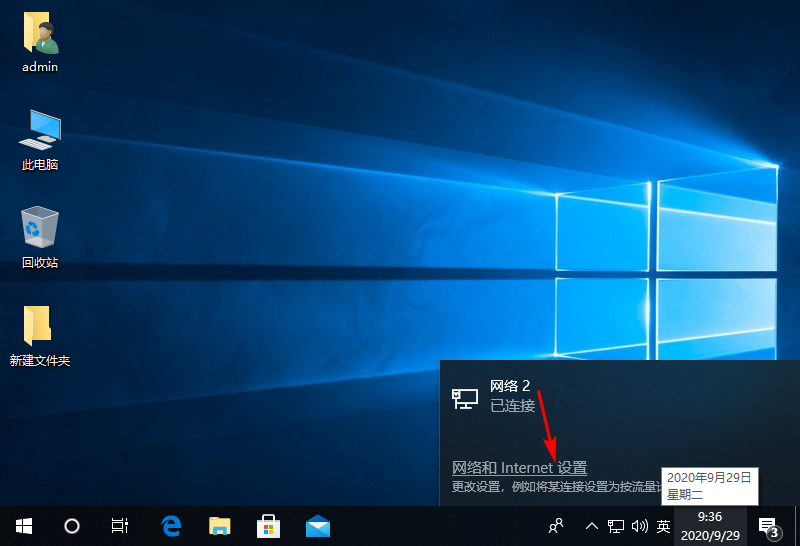Launch Microsoft Edge from the taskbar
Viewport: 800px width, 546px height.
coord(171,525)
